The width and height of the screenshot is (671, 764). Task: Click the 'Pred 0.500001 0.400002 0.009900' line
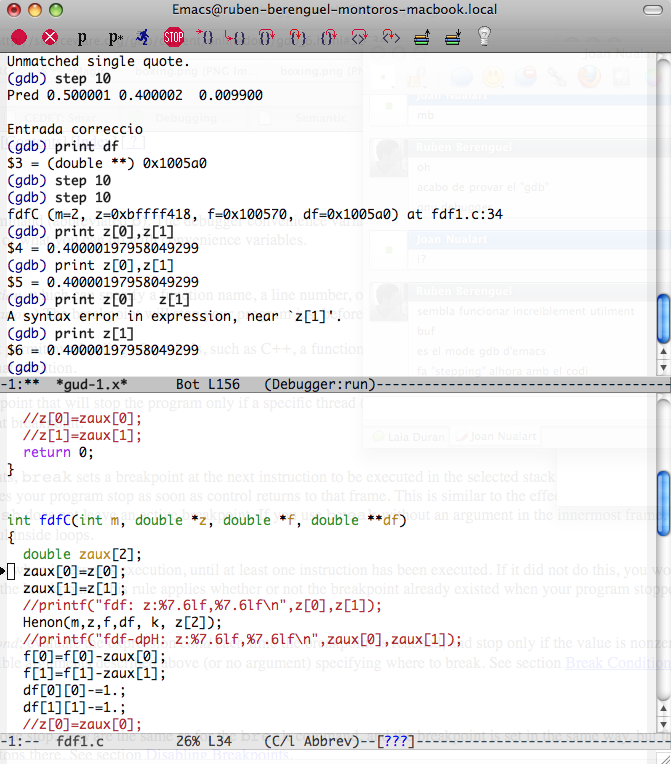point(134,95)
